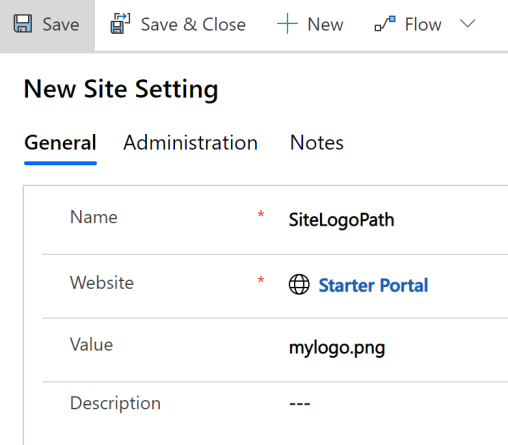Expand the Flow dropdown chevron
Viewport: 508px width, 445px height.
coord(467,24)
